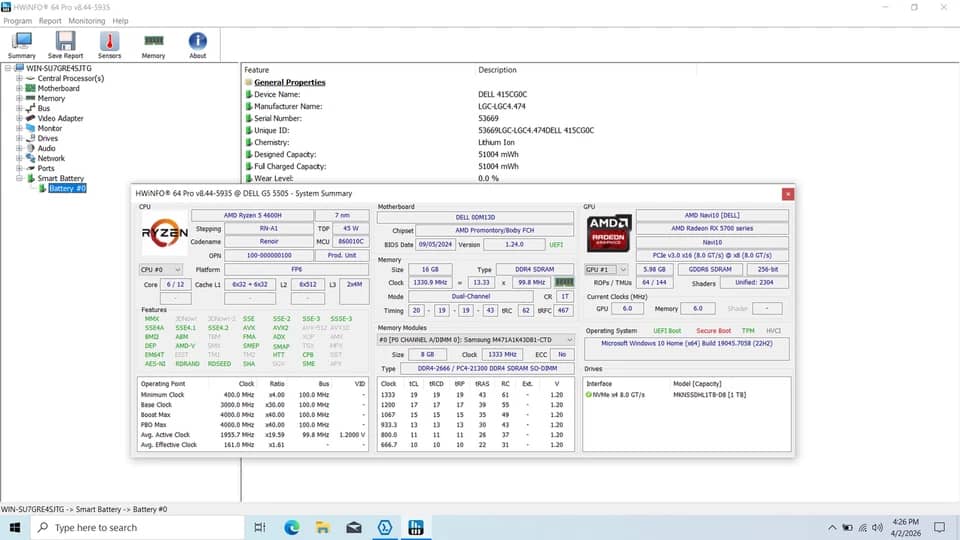Click the green memory chip icon beside 99.8 MHz
960x540 pixels.
click(x=564, y=282)
